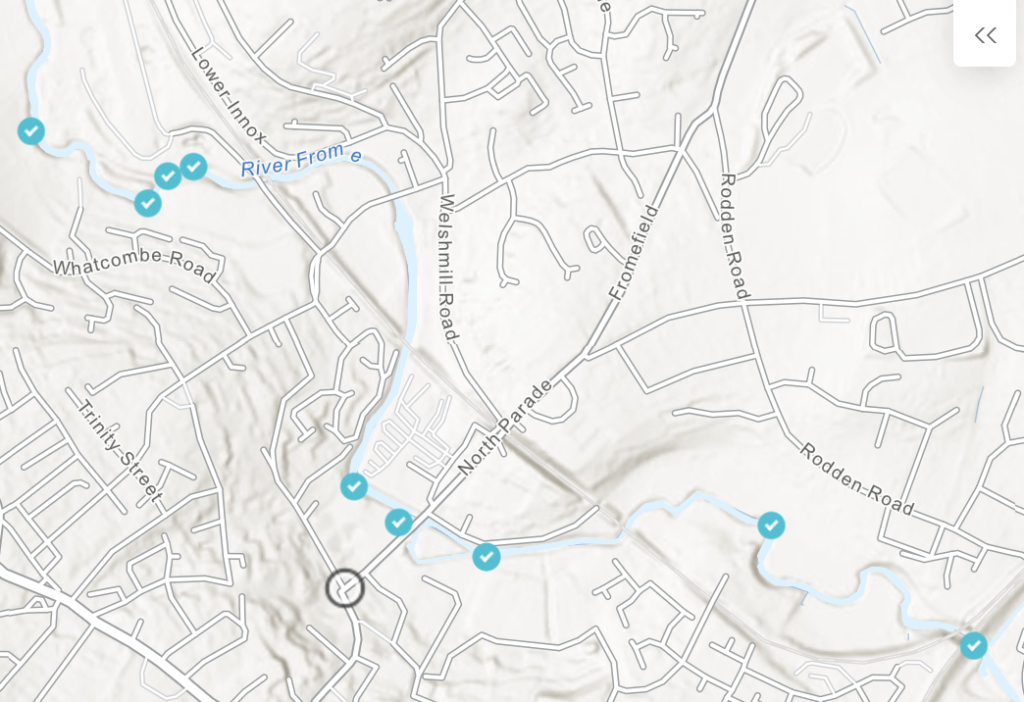
Task: Click the Trinity Street label
Action: (121, 452)
